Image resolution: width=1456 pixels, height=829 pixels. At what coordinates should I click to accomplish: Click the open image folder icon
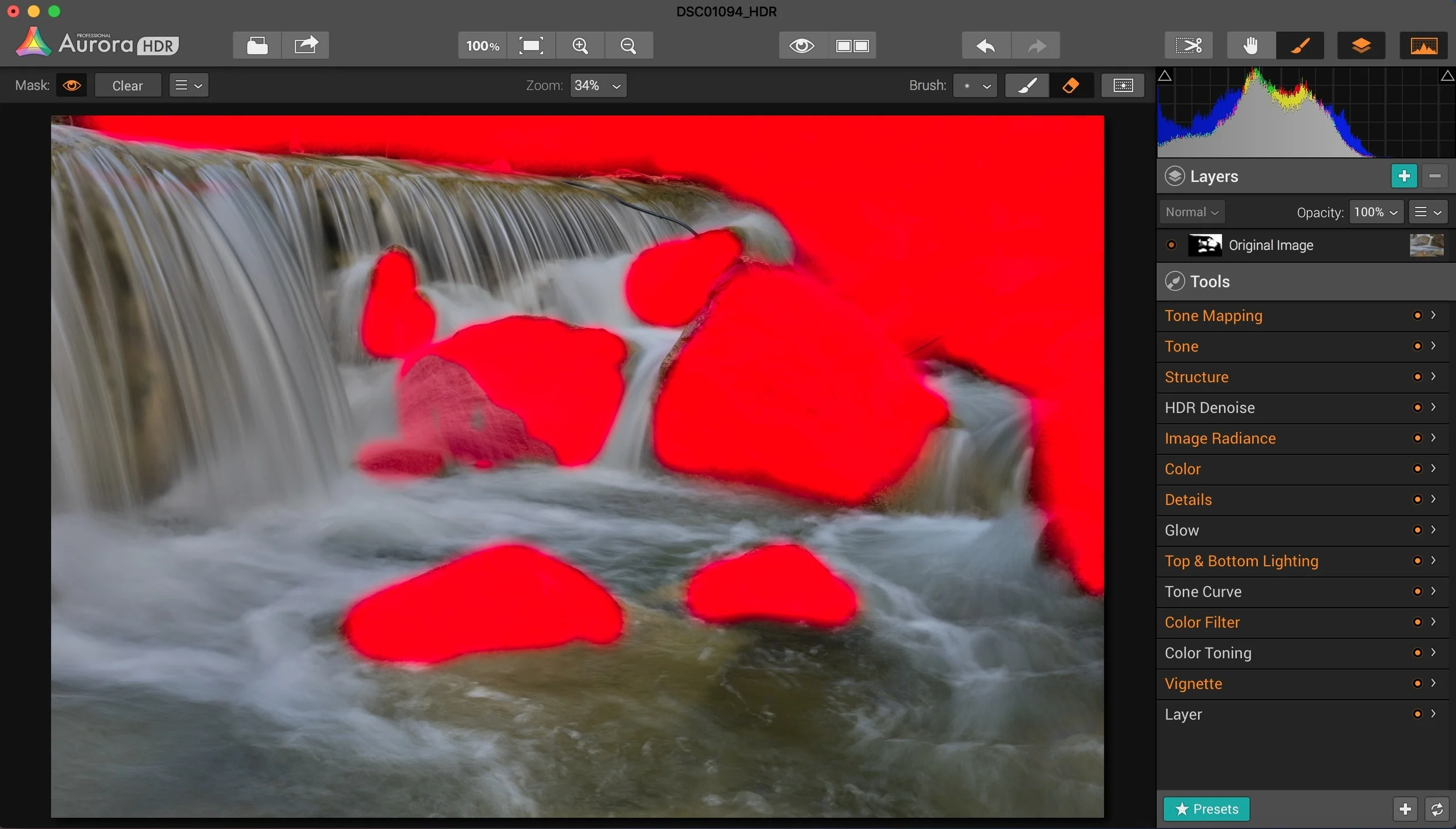tap(257, 45)
